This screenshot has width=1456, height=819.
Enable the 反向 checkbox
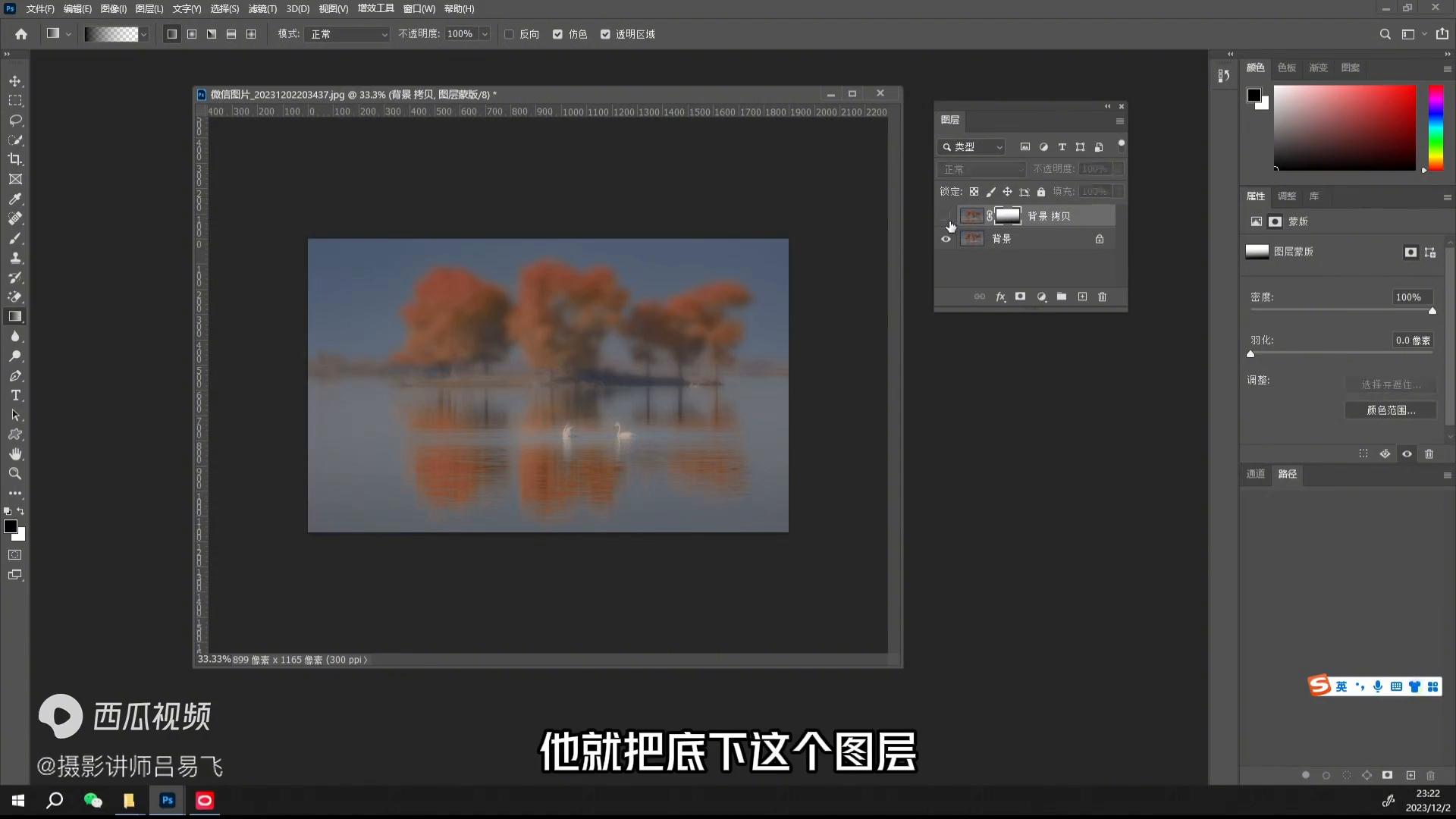pyautogui.click(x=509, y=34)
